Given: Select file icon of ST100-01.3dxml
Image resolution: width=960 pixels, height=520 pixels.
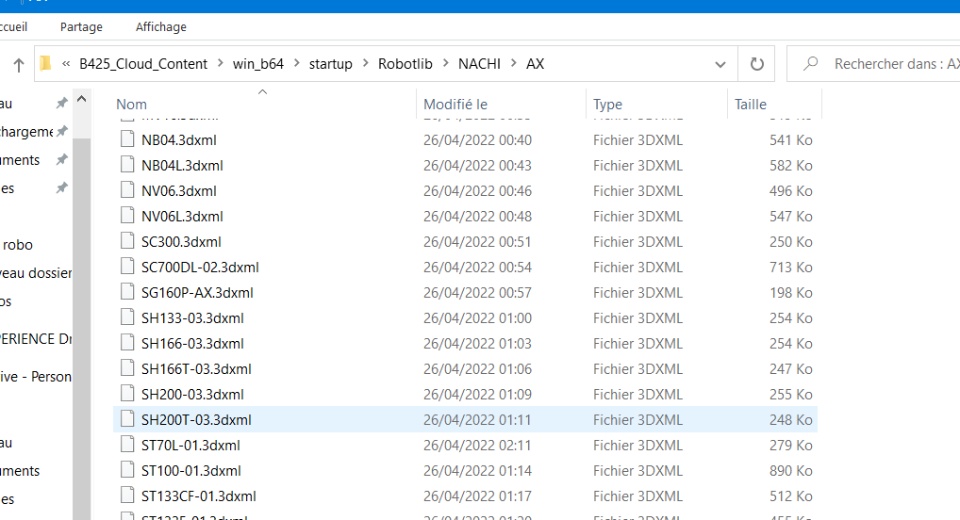Looking at the screenshot, I should point(127,470).
